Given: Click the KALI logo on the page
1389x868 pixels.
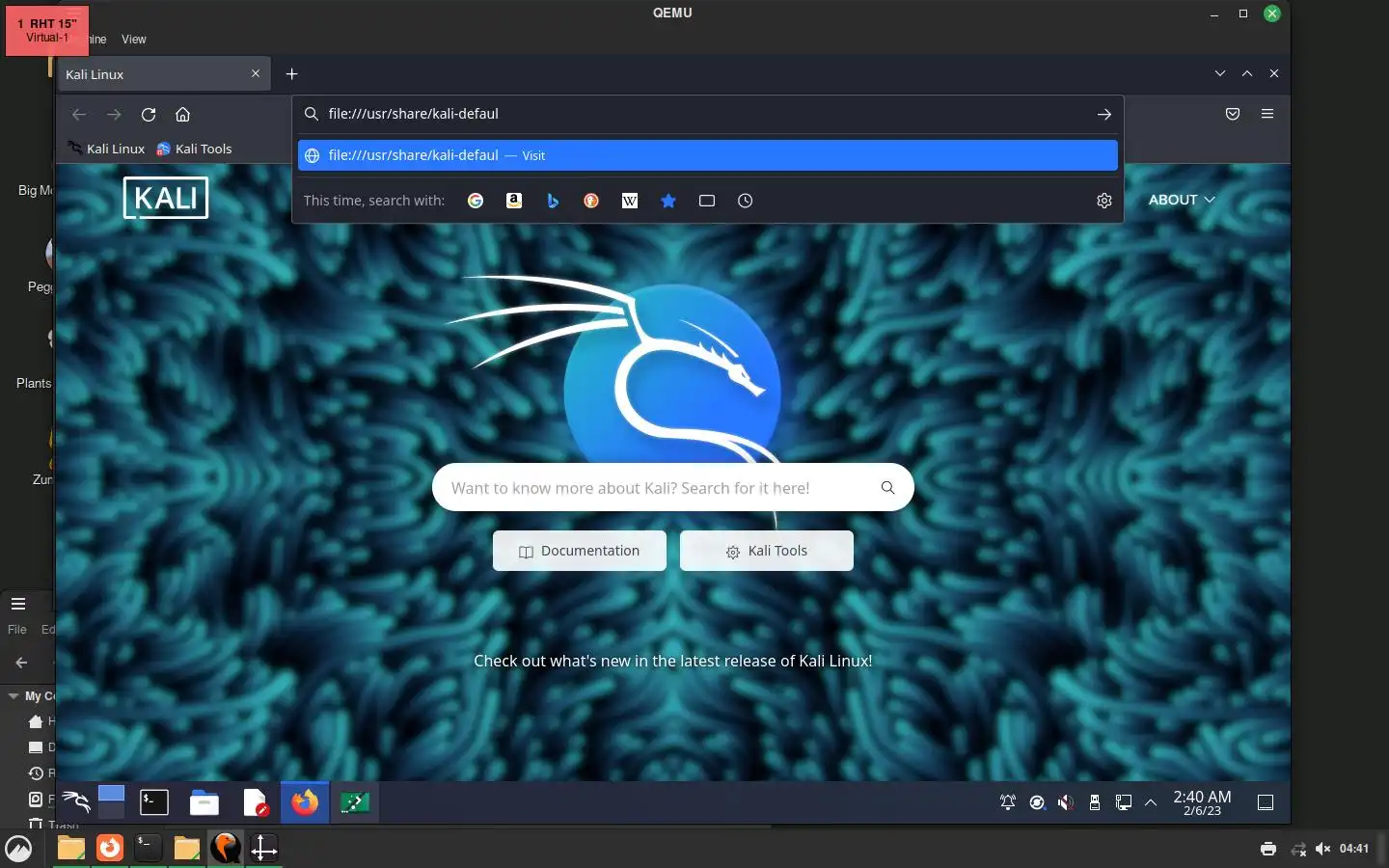Looking at the screenshot, I should [x=166, y=198].
